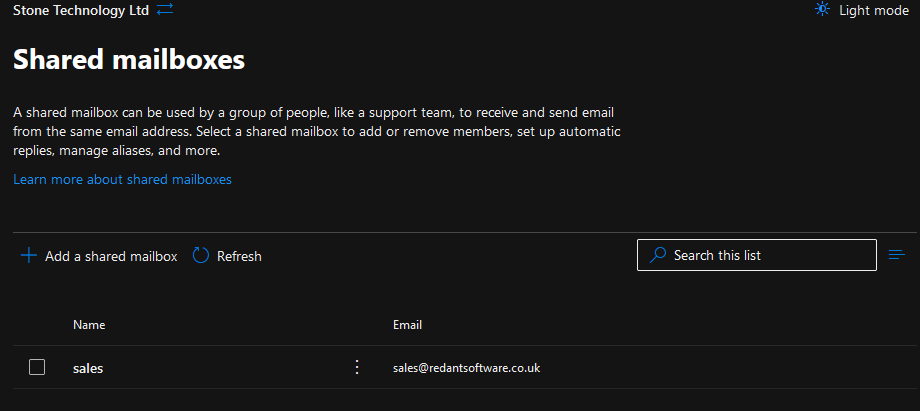920x411 pixels.
Task: Click the switch organization arrows icon
Action: click(165, 9)
